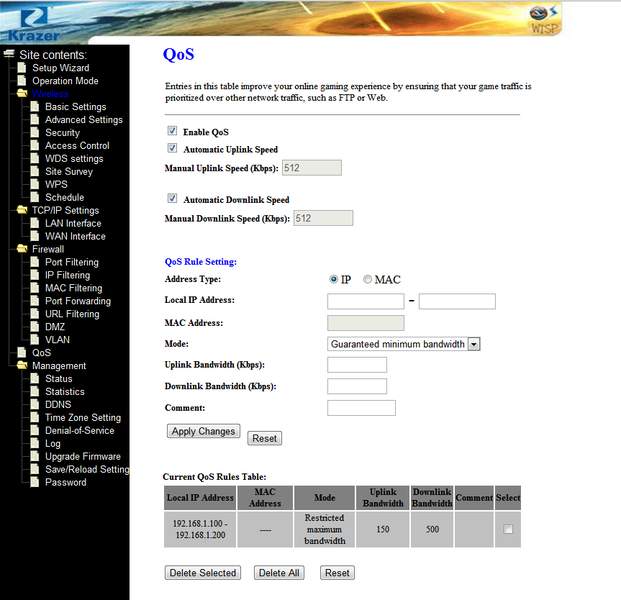Open the Password page
Image resolution: width=621 pixels, height=600 pixels.
(x=66, y=482)
